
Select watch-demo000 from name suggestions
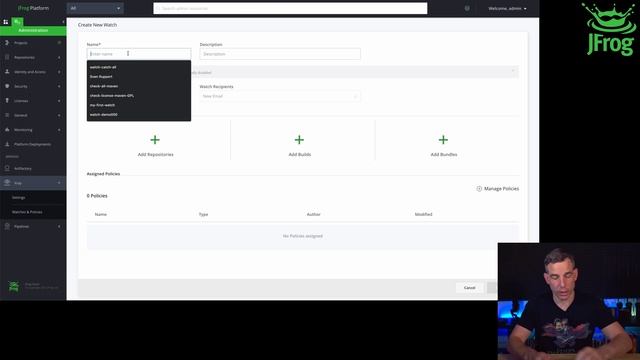pos(139,114)
